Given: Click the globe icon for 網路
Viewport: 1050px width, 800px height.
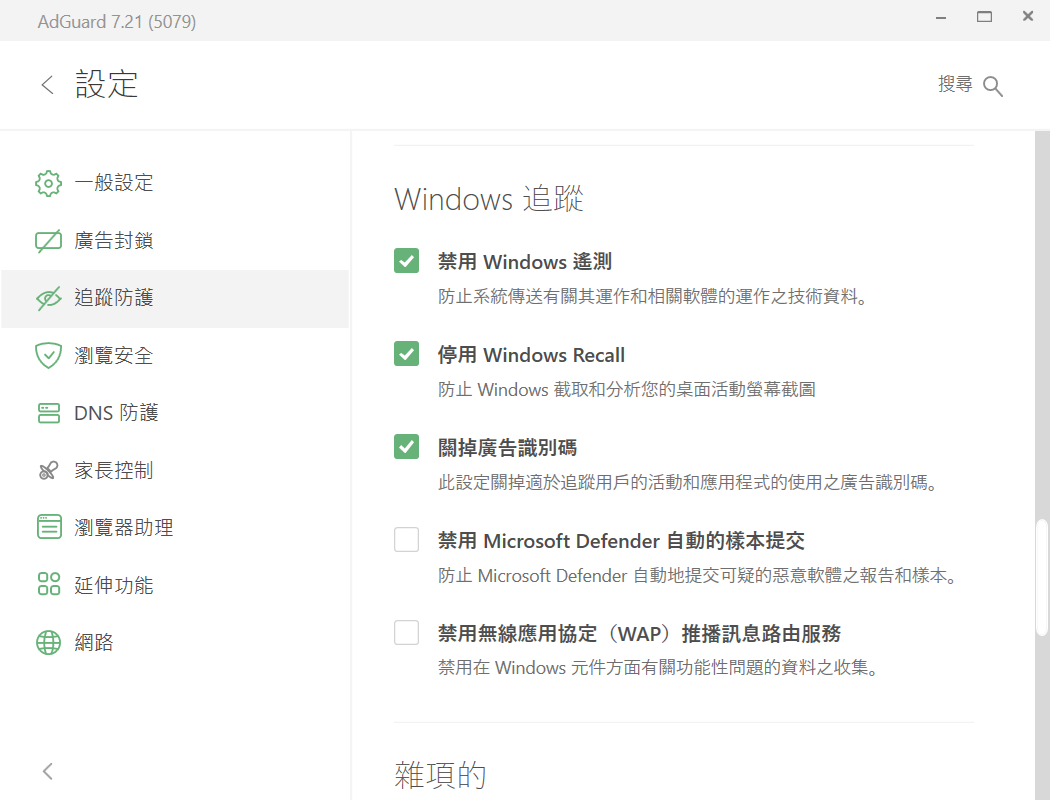Looking at the screenshot, I should point(48,642).
